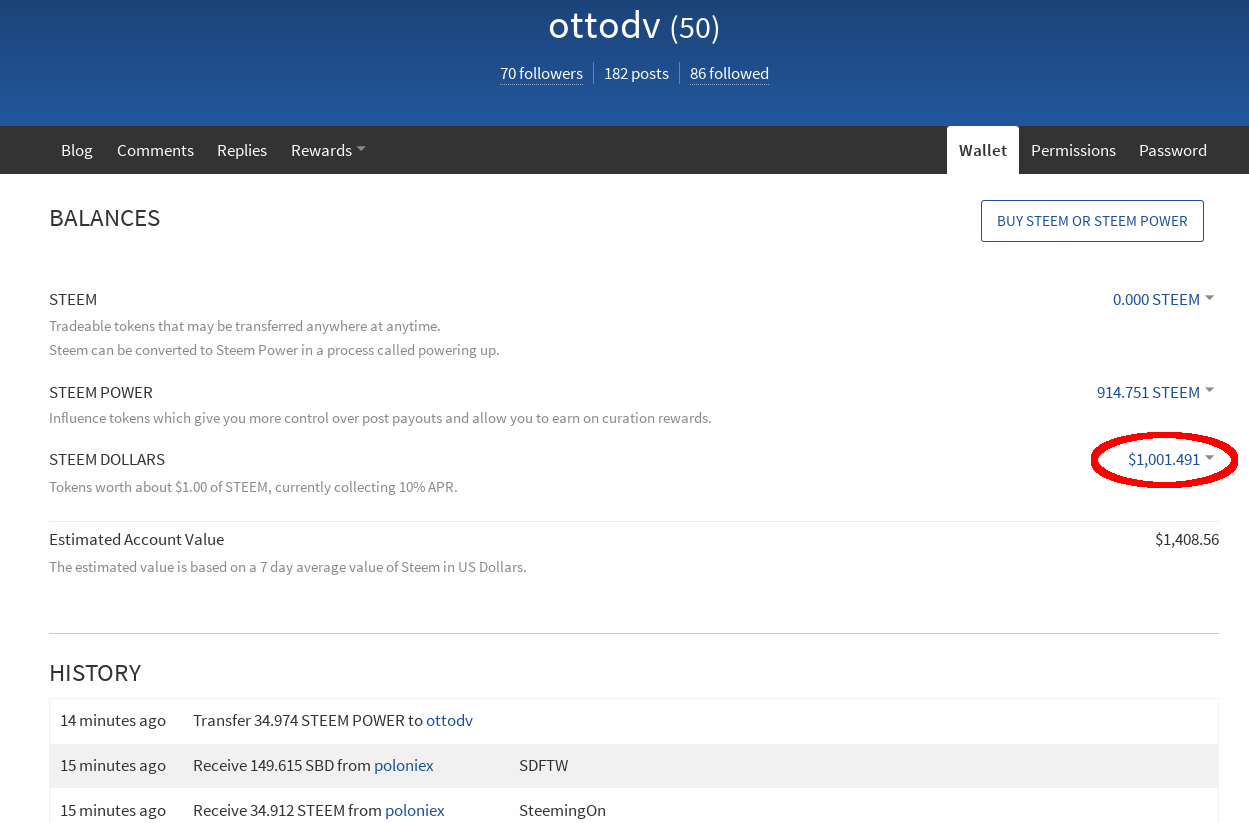1249x823 pixels.
Task: Expand the 914.751 STEEM power dropdown
Action: pos(1155,392)
